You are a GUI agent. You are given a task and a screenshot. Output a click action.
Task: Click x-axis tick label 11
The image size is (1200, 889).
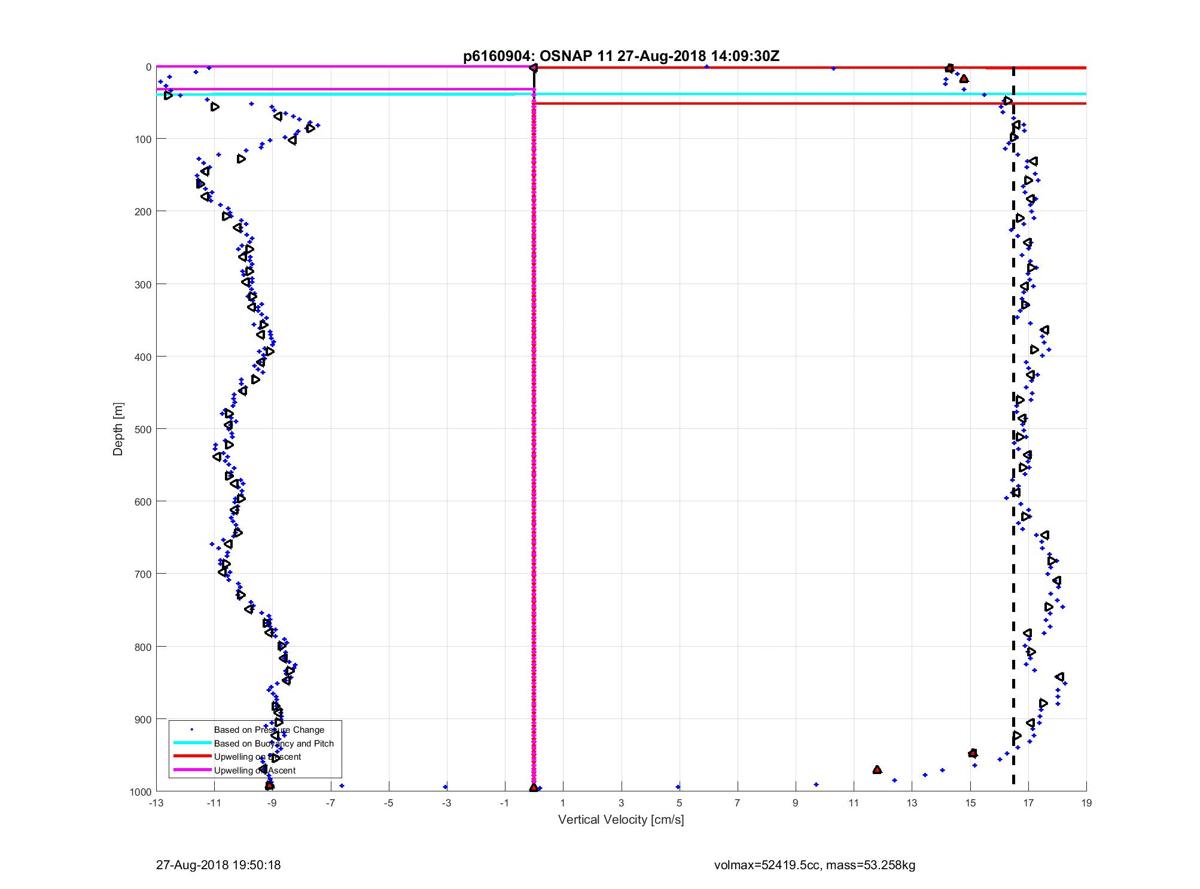(853, 803)
